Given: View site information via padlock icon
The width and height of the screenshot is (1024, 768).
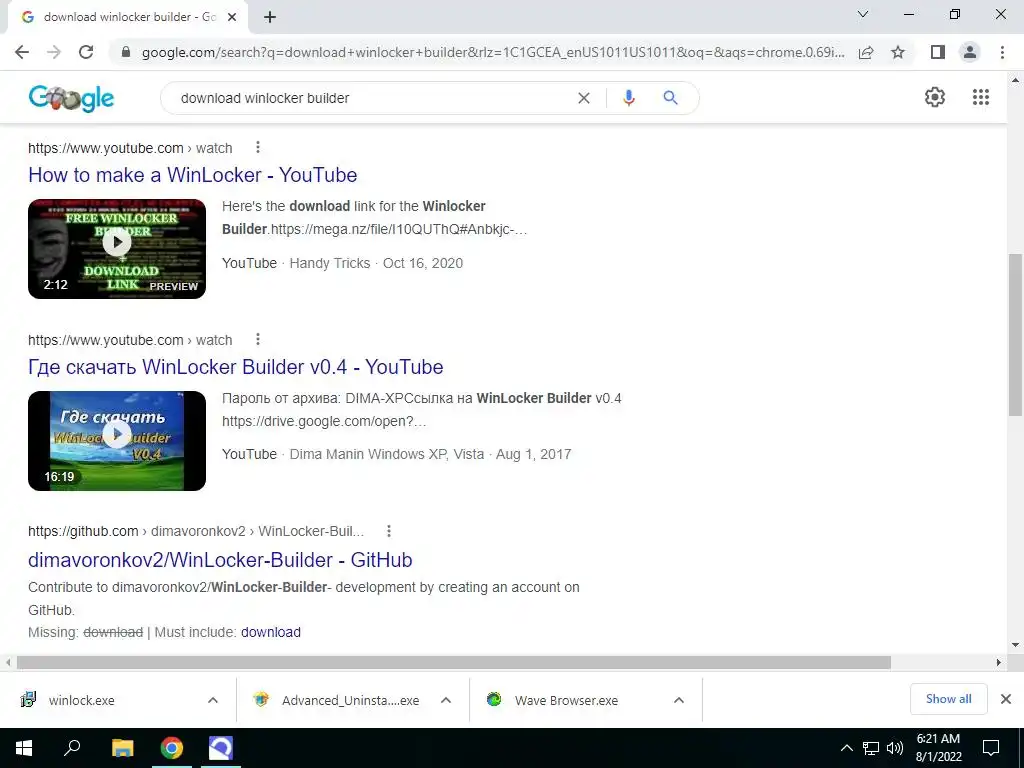Looking at the screenshot, I should click(x=126, y=52).
